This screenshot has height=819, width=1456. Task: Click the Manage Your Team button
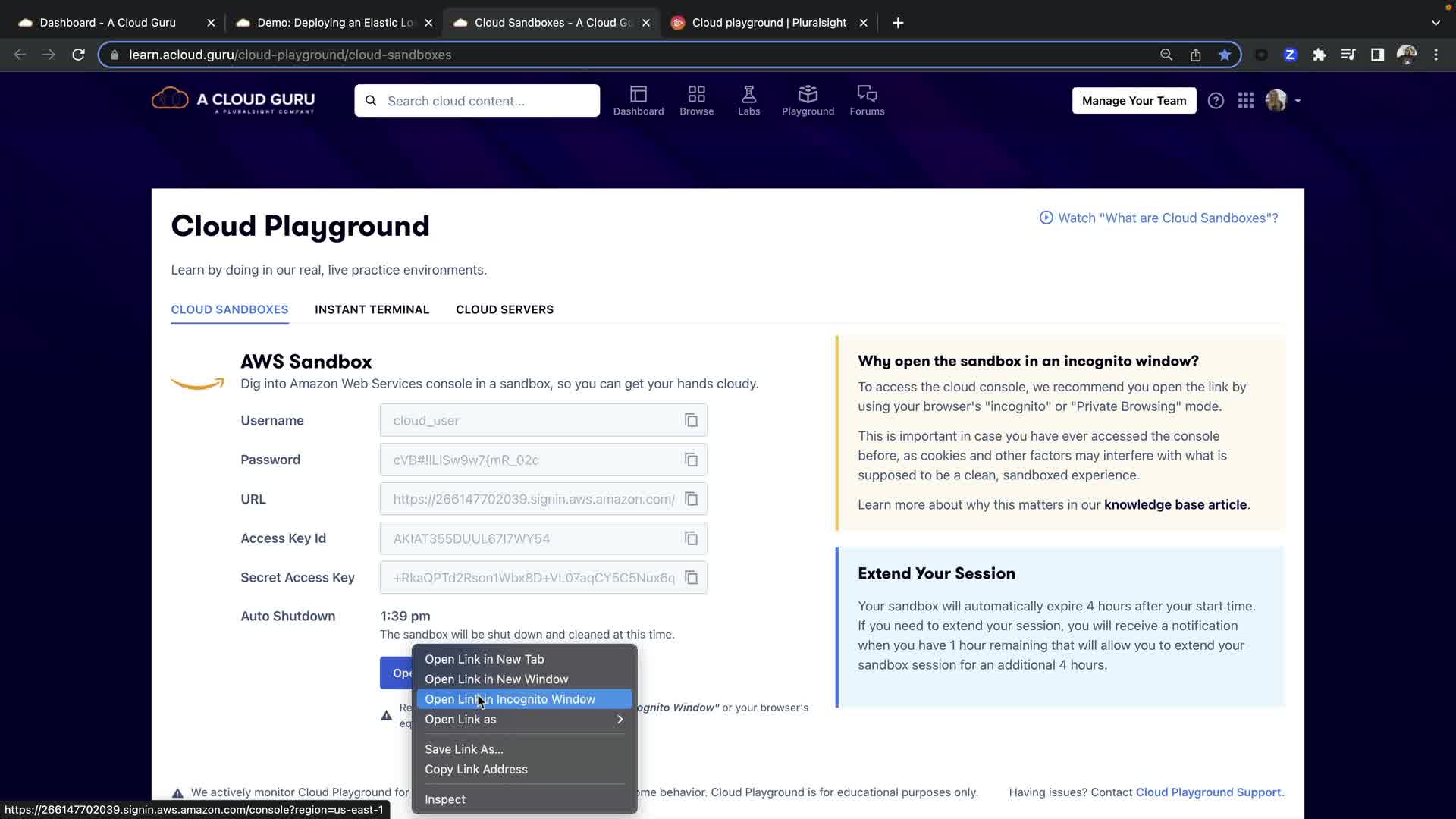1134,101
